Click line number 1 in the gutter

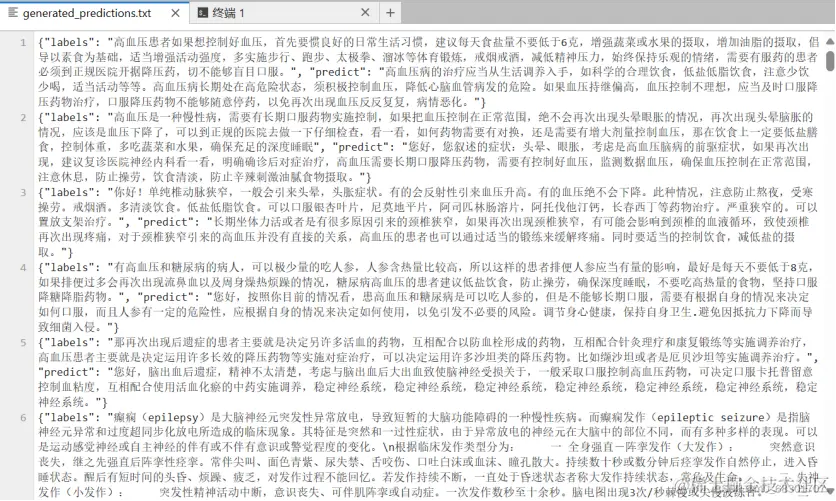click(23, 43)
